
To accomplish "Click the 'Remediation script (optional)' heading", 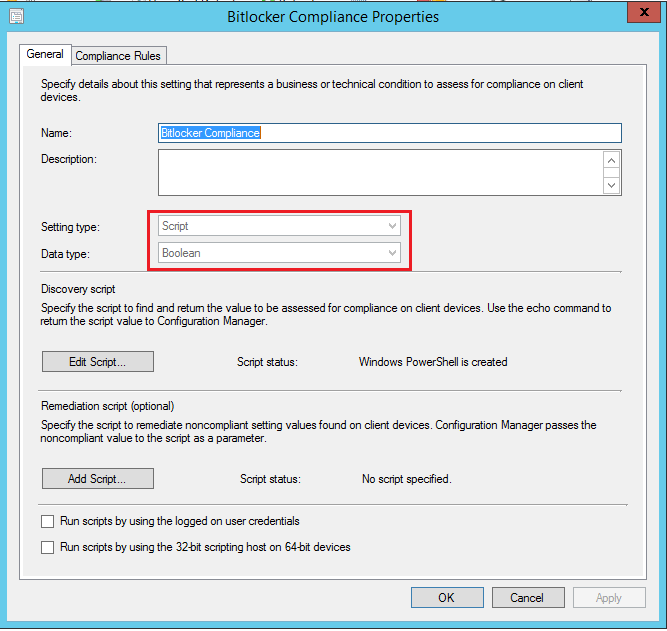I will coord(108,406).
